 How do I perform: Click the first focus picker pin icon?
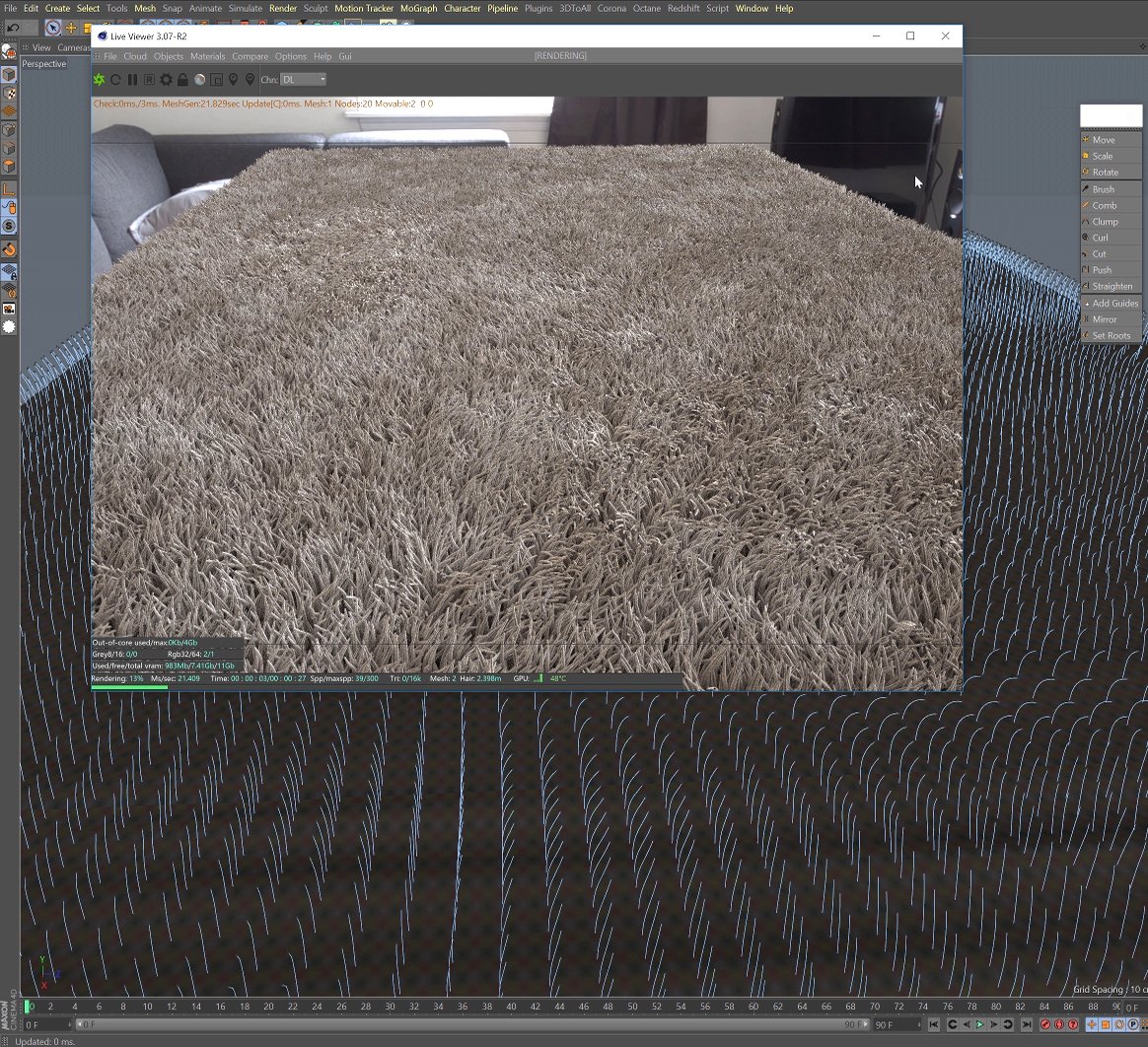[233, 79]
